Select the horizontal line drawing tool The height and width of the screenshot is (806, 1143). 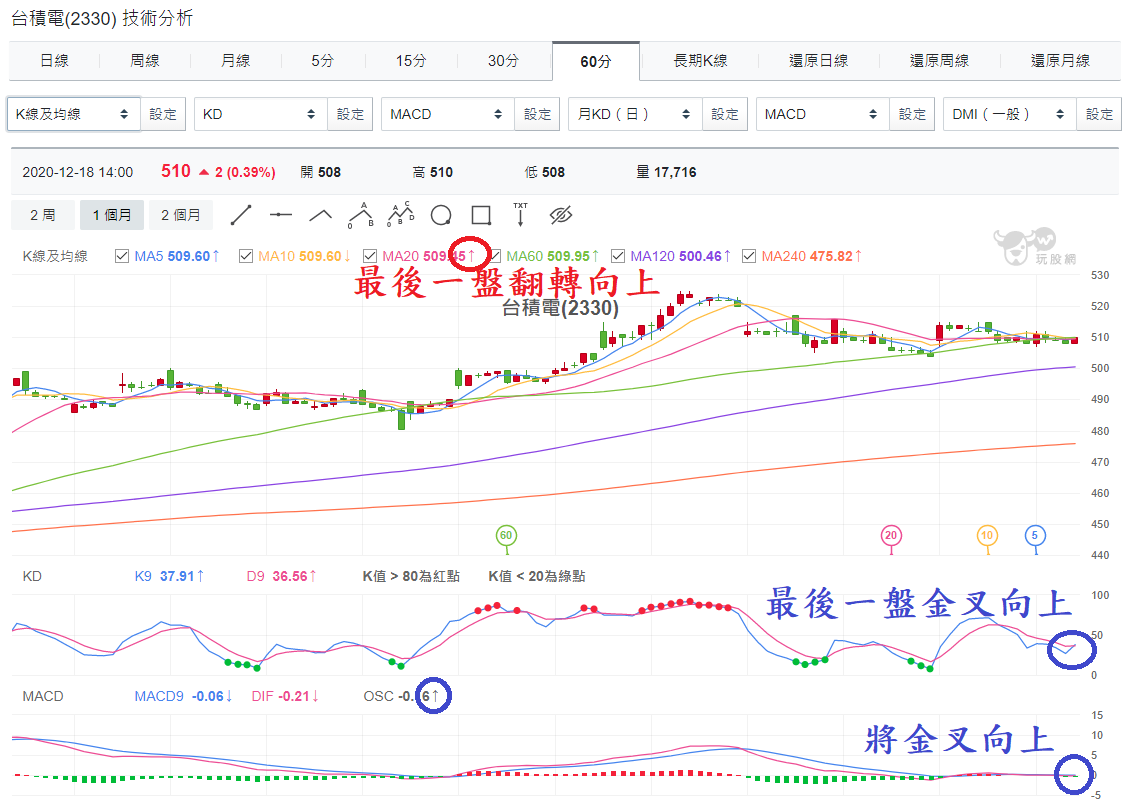point(281,215)
